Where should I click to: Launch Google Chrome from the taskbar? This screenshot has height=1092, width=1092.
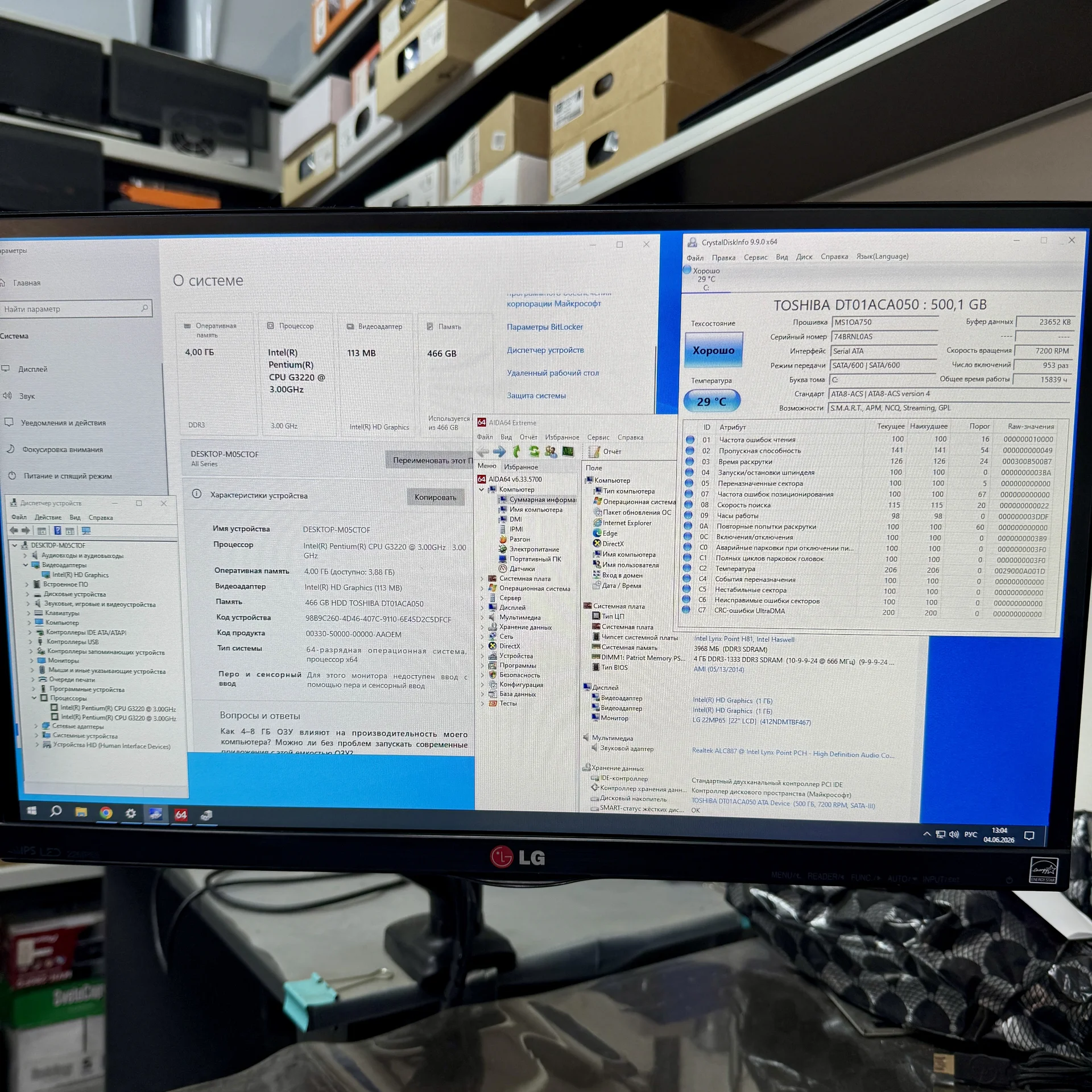(x=106, y=813)
